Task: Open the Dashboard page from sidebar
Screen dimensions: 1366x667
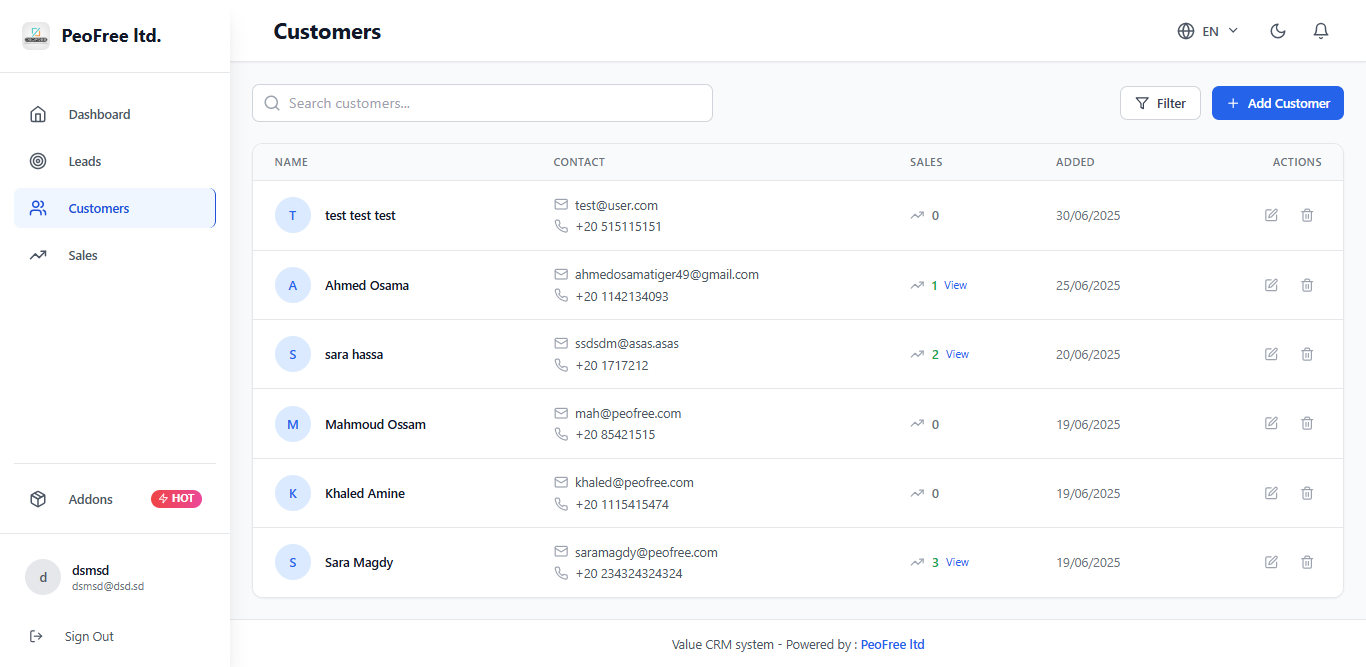Action: [x=99, y=114]
